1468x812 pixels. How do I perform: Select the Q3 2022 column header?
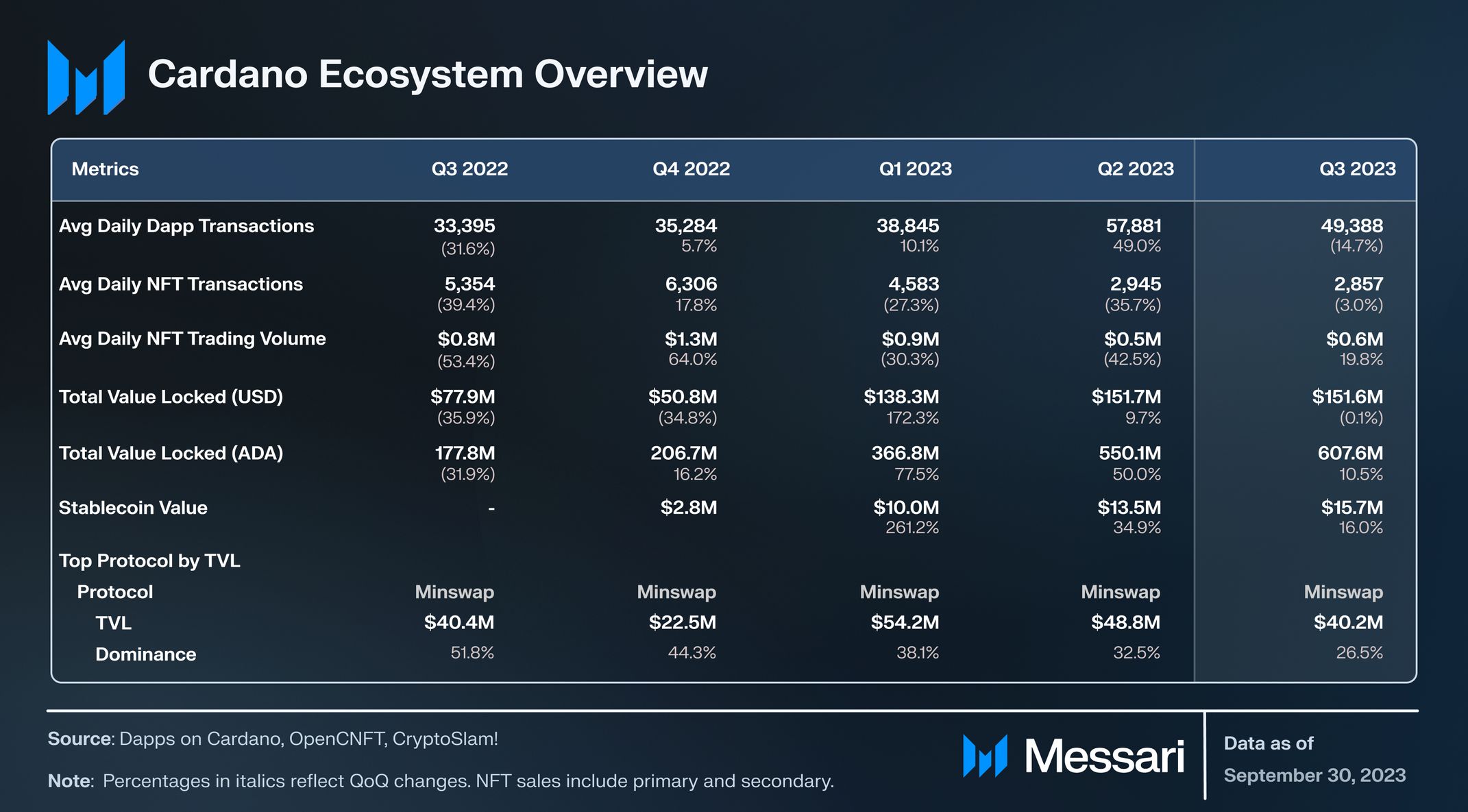(x=469, y=169)
